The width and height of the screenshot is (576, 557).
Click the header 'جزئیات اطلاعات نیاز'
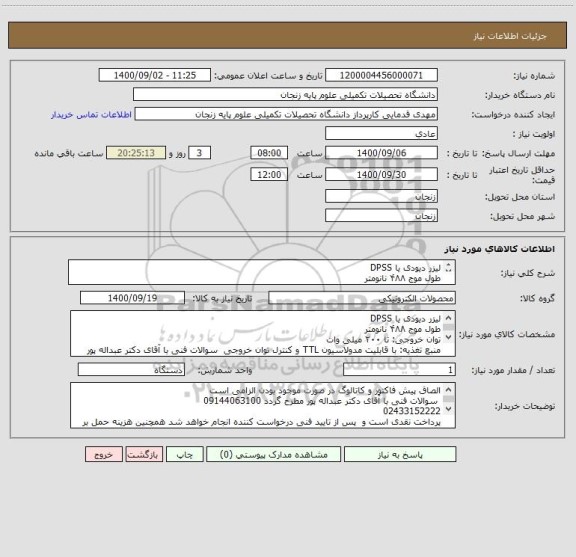click(x=510, y=36)
